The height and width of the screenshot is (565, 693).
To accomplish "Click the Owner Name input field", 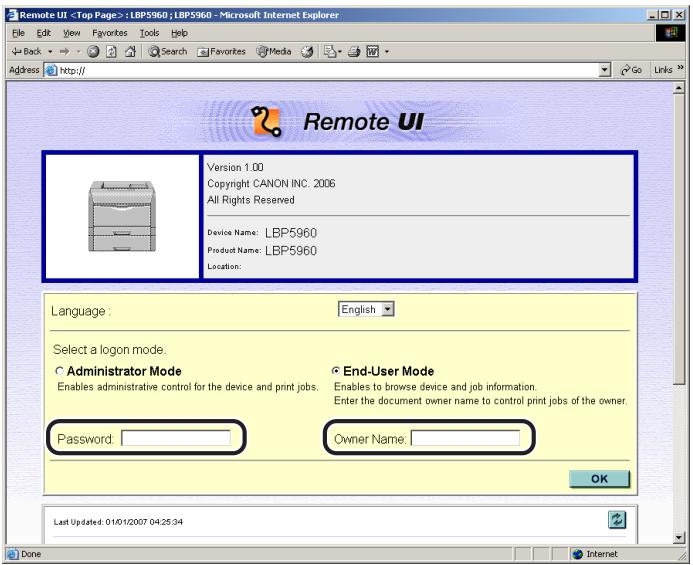I will 465,438.
